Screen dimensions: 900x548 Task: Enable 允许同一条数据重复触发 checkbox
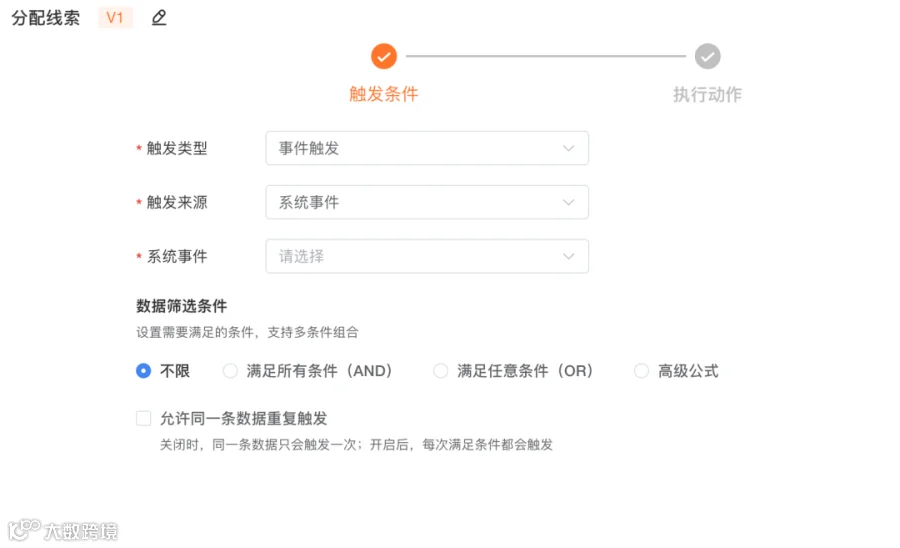point(143,418)
